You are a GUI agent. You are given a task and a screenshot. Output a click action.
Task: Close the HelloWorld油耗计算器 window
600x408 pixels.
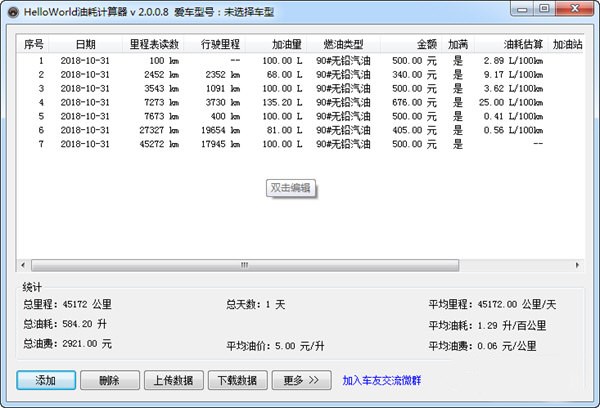pyautogui.click(x=574, y=9)
